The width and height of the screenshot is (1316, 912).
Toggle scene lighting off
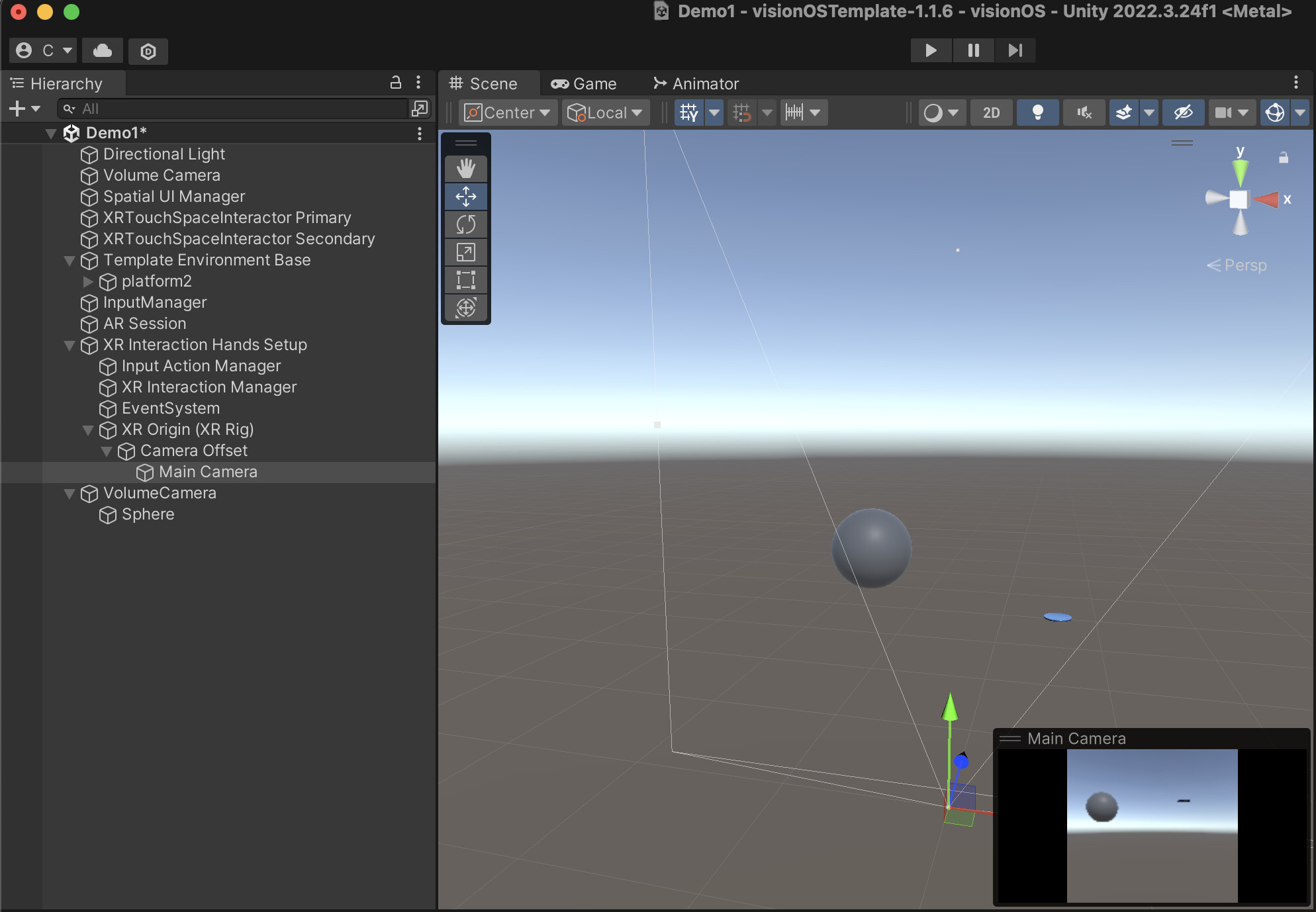point(1037,113)
